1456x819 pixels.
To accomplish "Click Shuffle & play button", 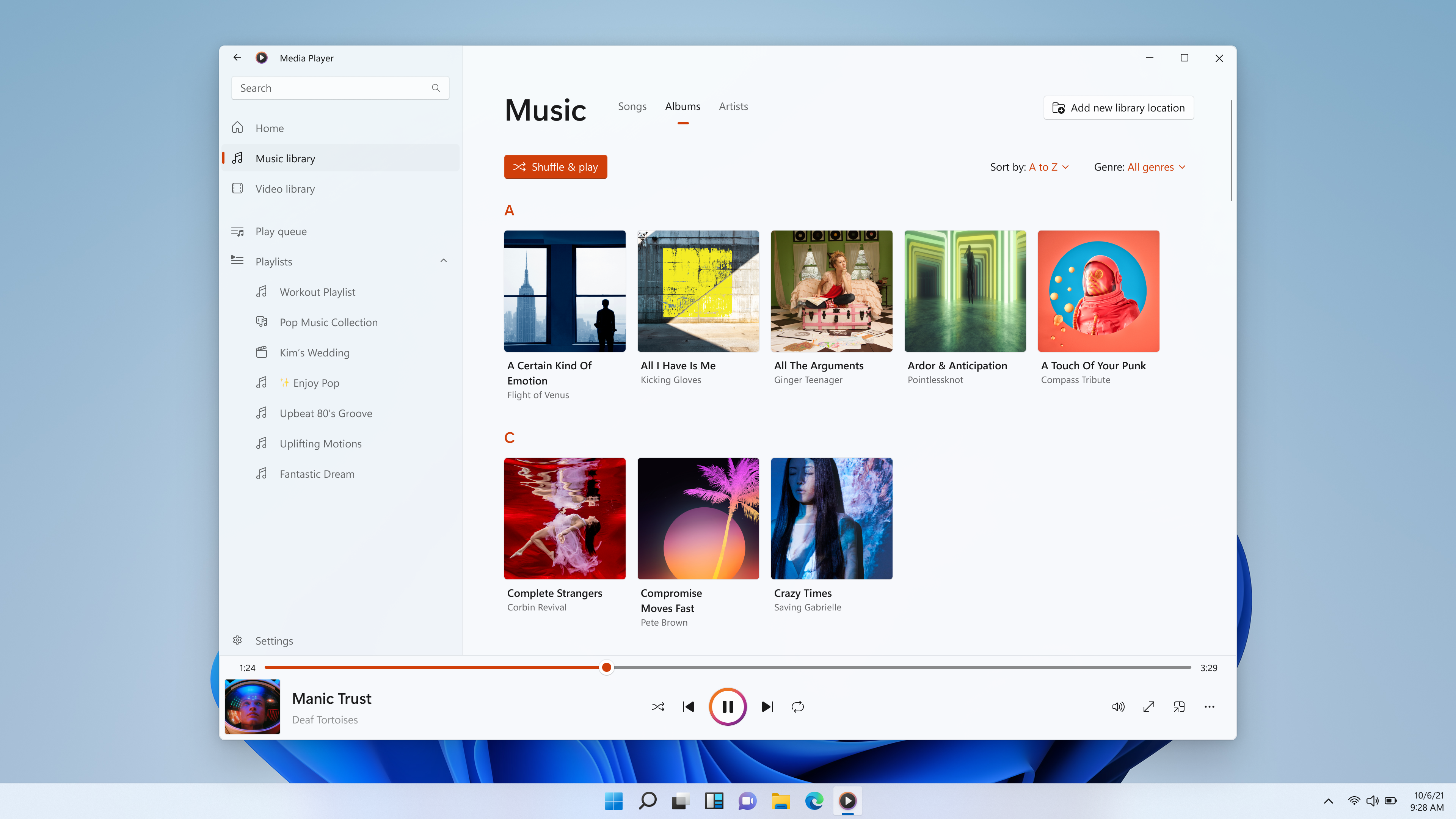I will click(555, 167).
